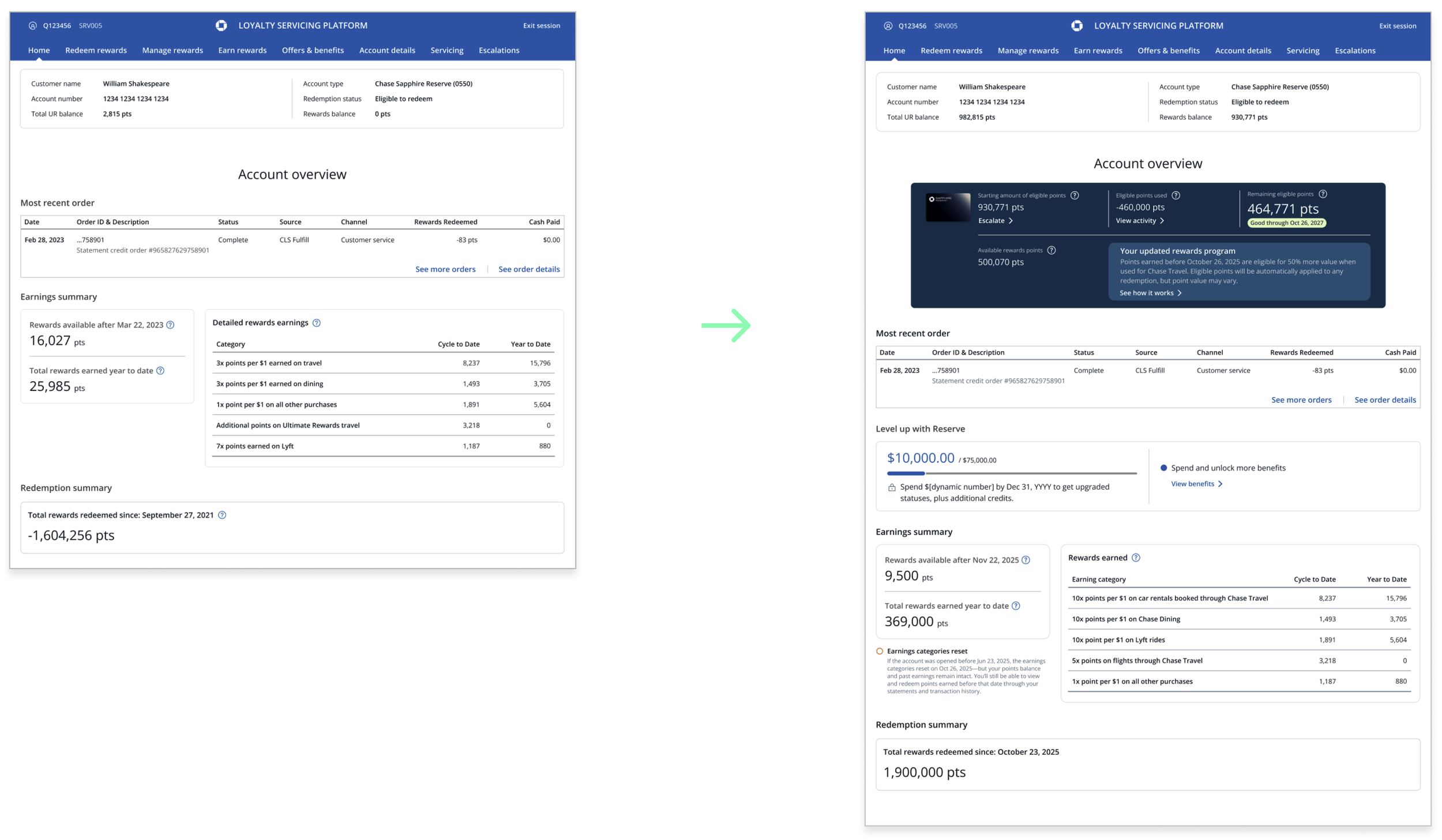This screenshot has height=840, width=1442.
Task: Click help icon beside Rewards available after Nov 22, 2025
Action: 1026,560
